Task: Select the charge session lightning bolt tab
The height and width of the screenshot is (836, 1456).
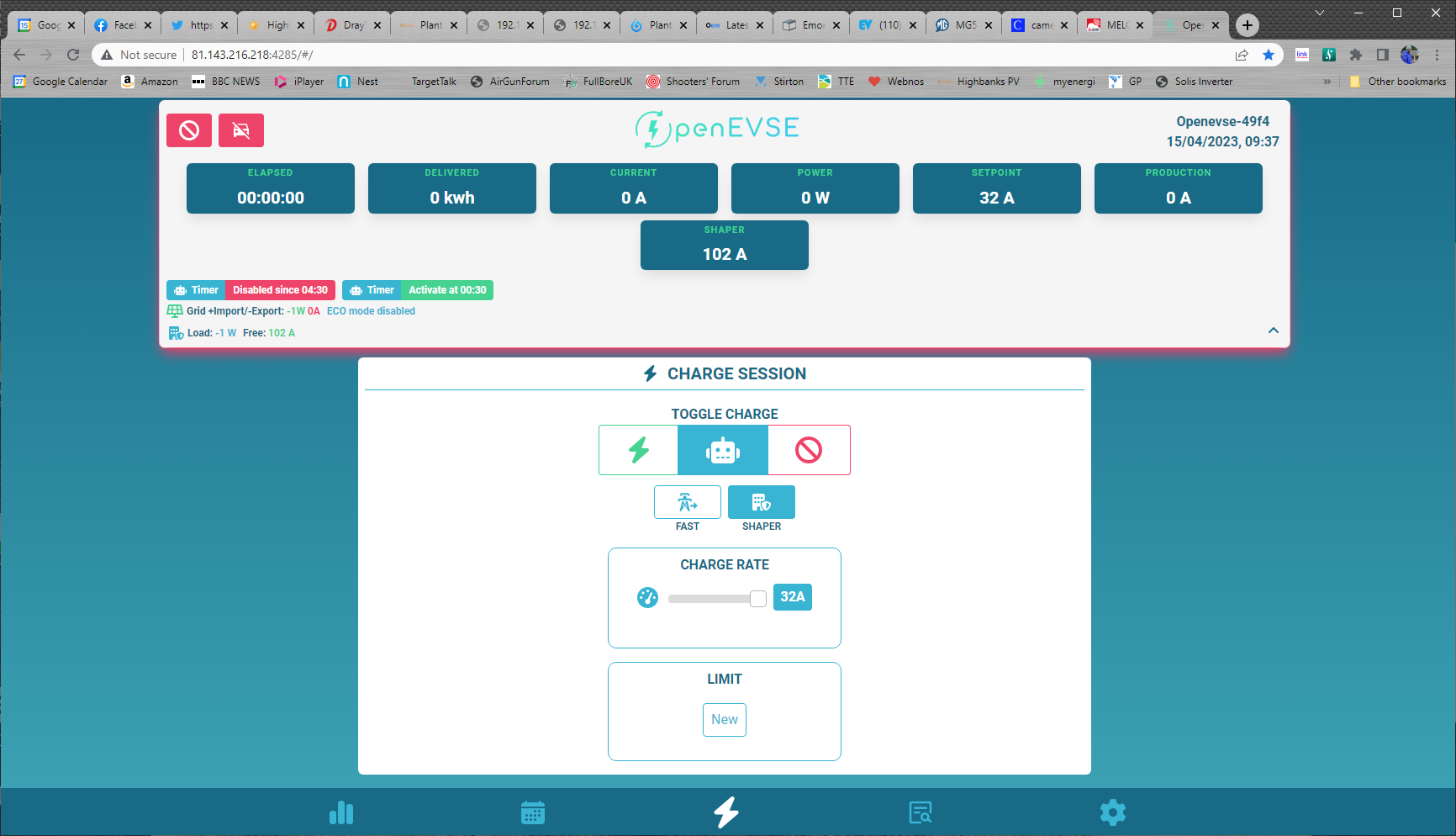Action: pos(726,812)
